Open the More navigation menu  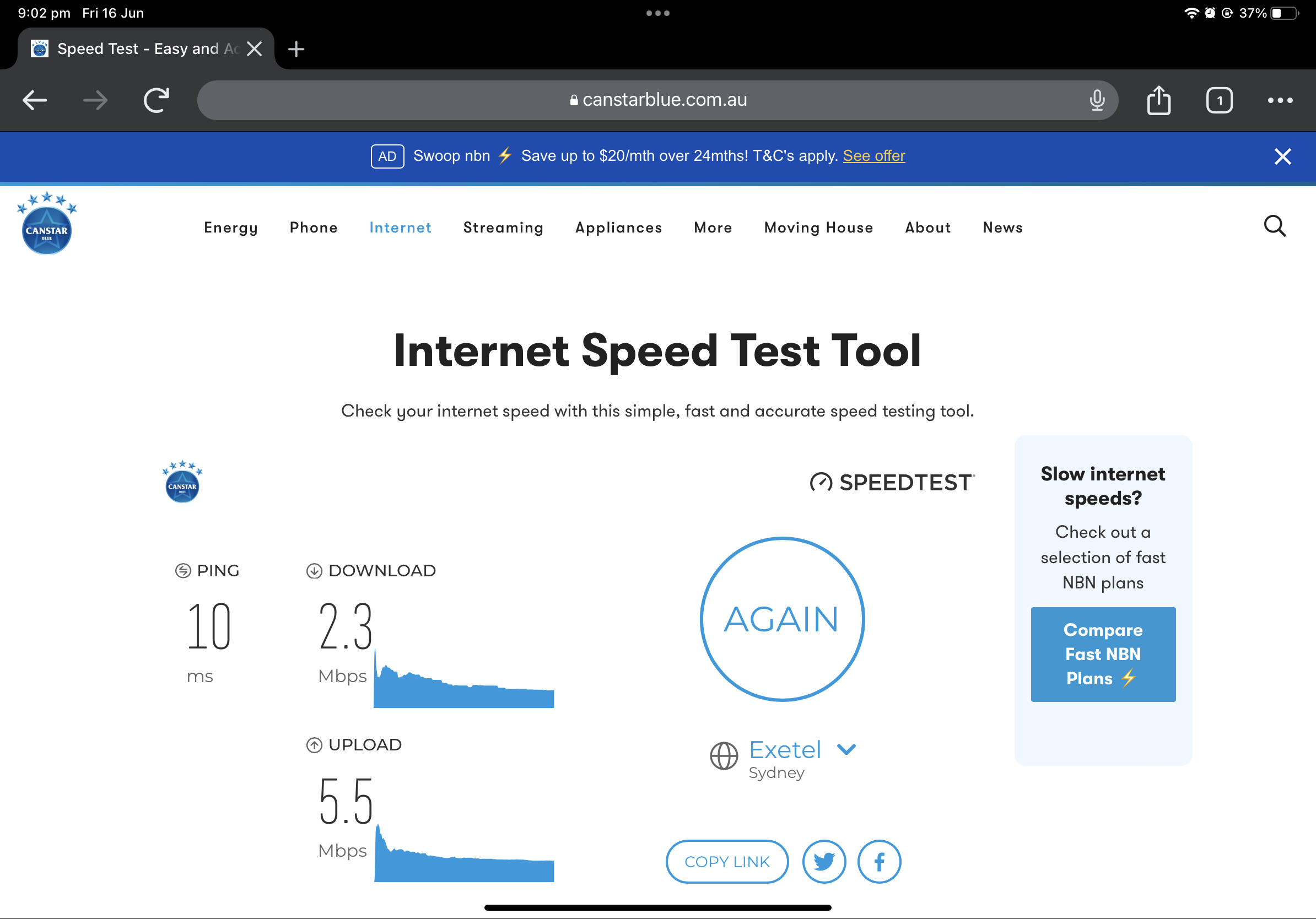[713, 228]
